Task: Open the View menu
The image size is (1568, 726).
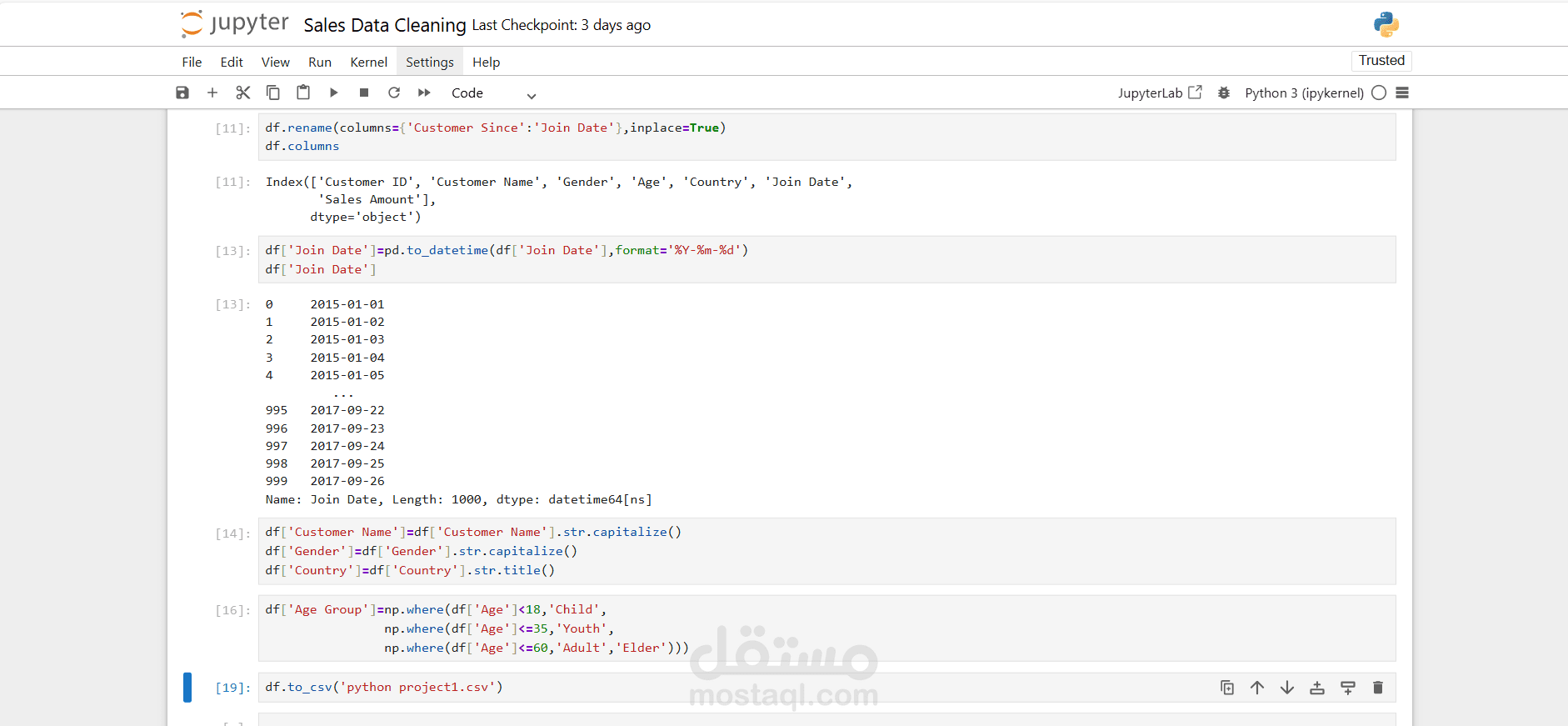Action: pyautogui.click(x=276, y=62)
